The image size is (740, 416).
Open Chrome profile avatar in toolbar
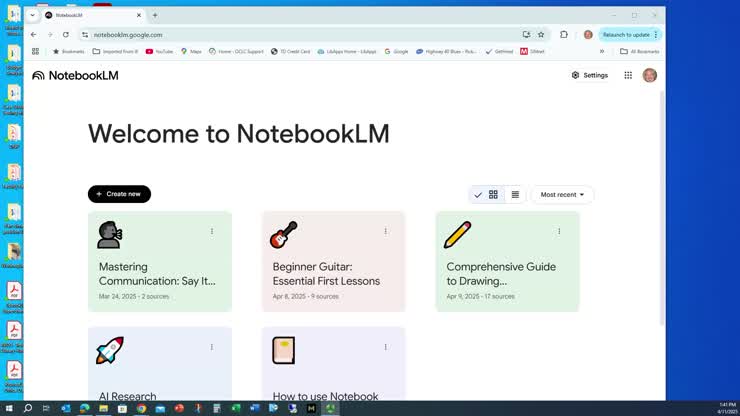coord(588,34)
